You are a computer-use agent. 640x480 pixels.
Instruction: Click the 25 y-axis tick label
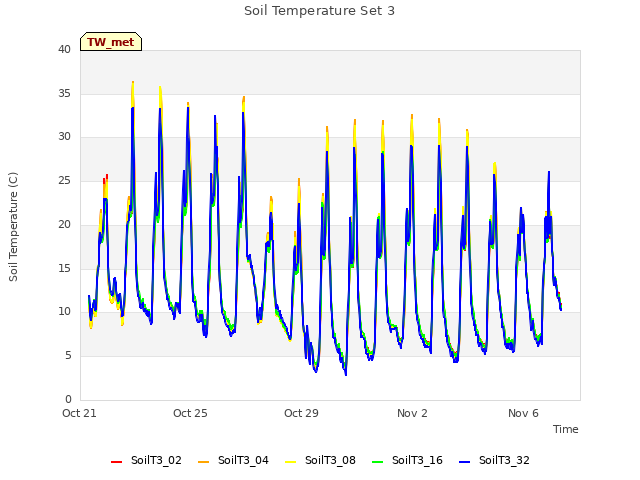[x=64, y=180]
